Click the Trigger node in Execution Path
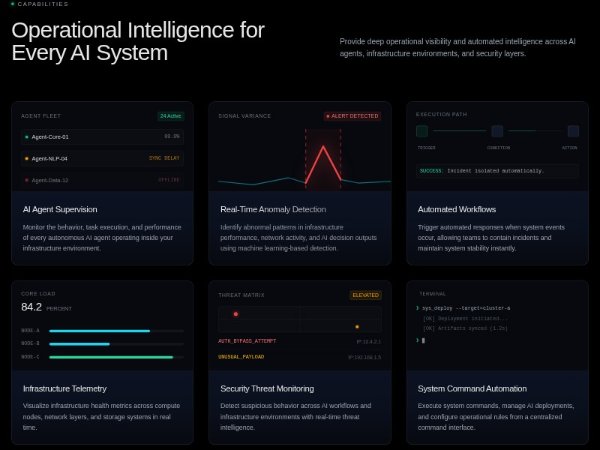The image size is (600, 450). click(422, 131)
